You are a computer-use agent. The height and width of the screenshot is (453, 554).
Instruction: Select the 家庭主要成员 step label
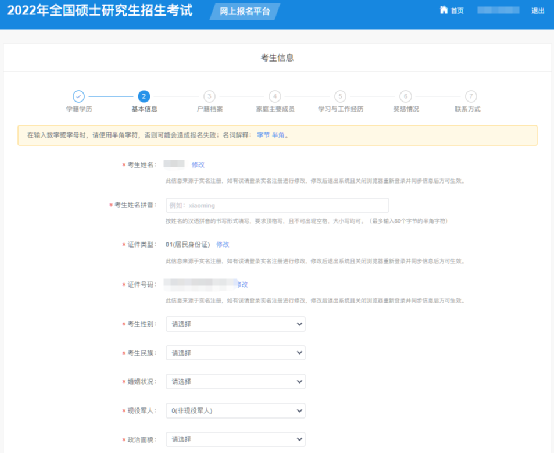click(x=275, y=109)
